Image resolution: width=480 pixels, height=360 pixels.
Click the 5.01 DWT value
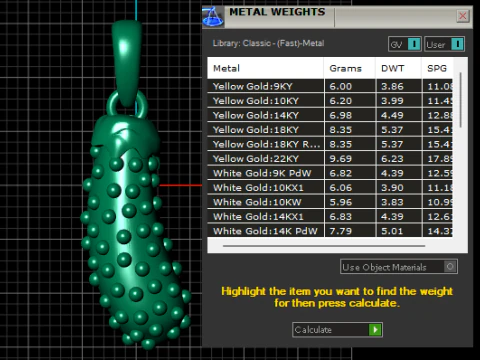(392, 231)
